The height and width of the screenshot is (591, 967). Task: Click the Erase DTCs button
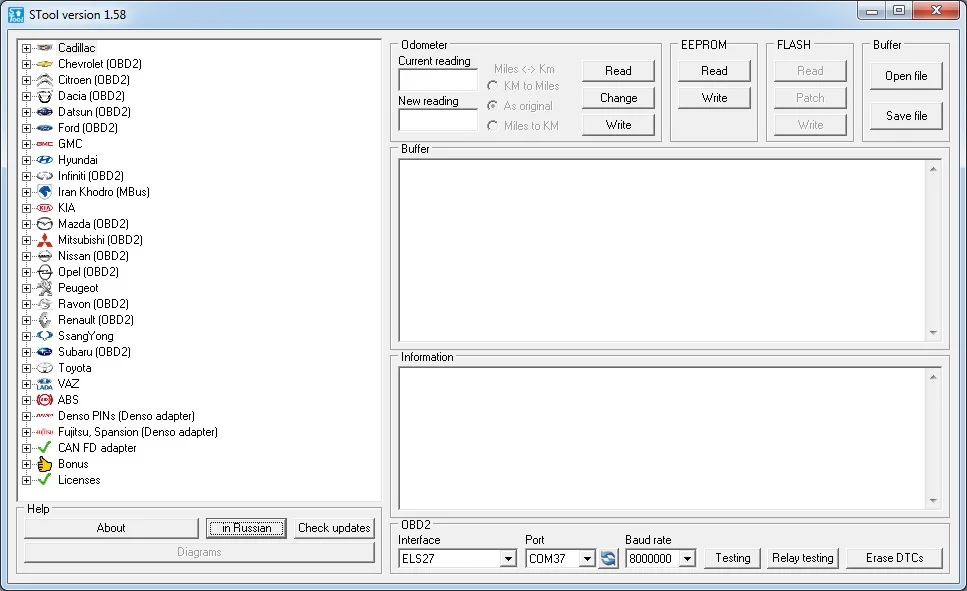click(894, 558)
